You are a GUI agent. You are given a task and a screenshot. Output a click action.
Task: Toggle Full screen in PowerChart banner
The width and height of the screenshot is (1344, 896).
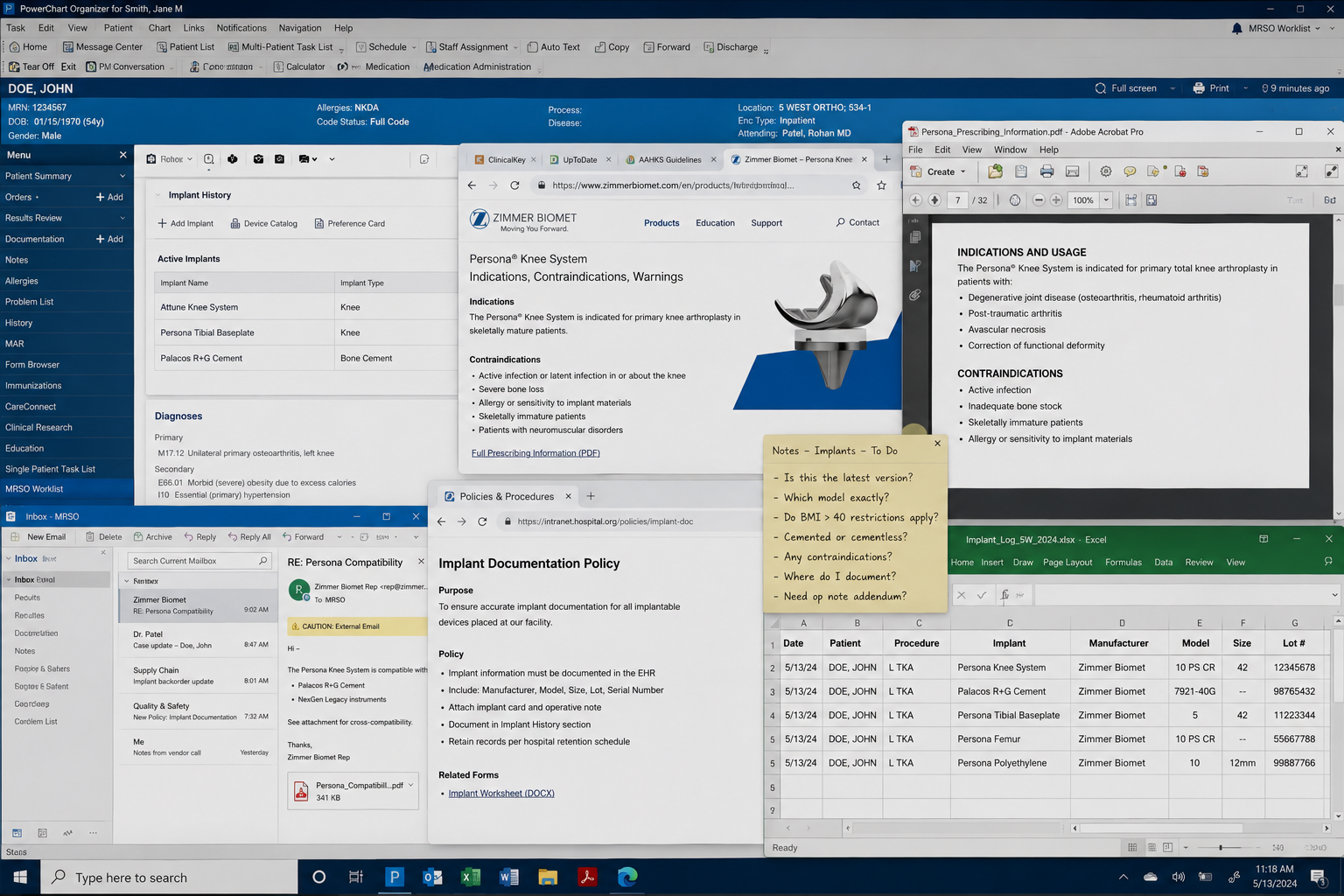point(1125,88)
